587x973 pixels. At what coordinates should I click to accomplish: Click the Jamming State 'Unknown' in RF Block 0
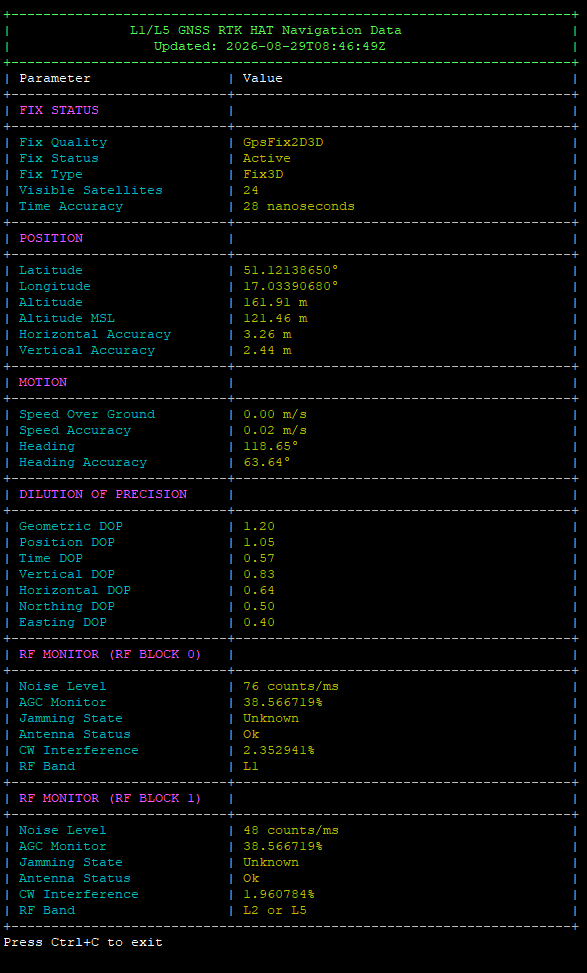[x=271, y=719]
